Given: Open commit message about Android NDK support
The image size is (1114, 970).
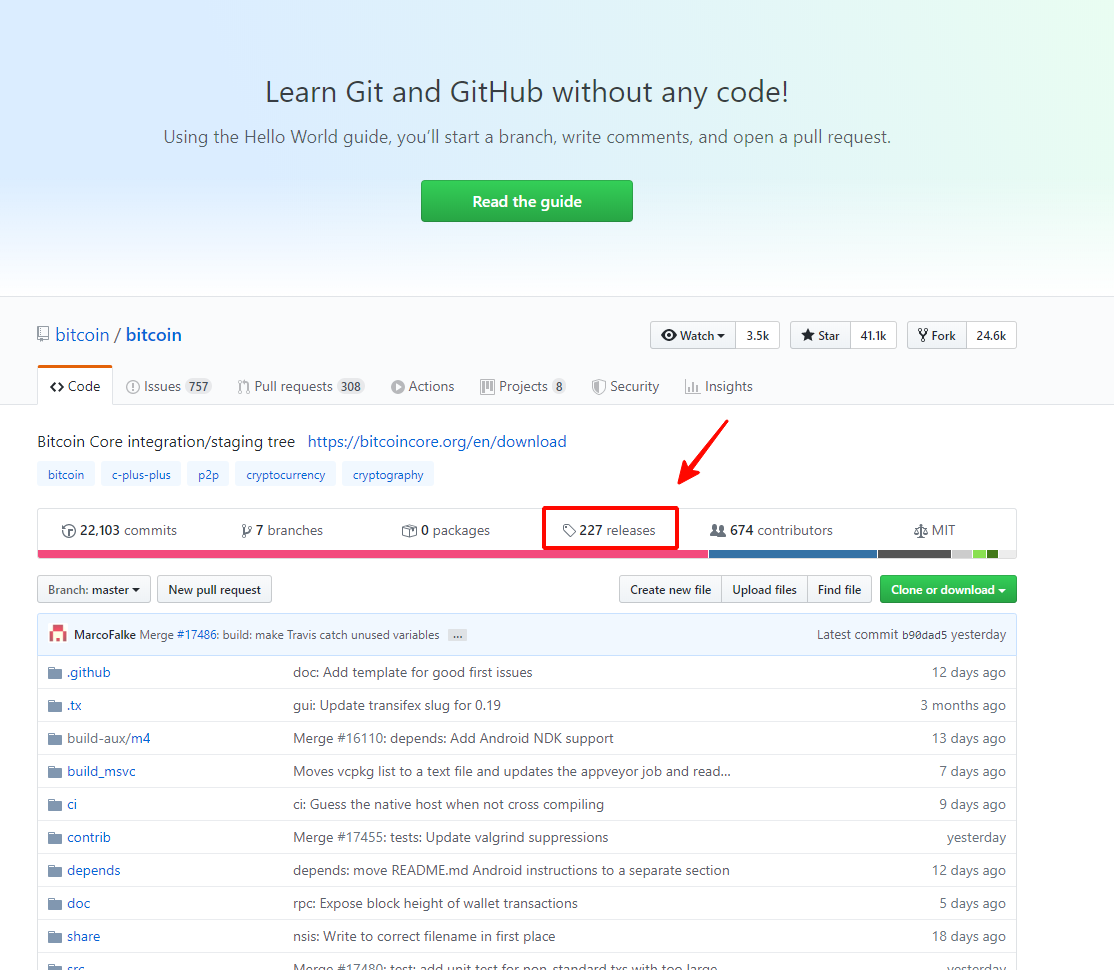Looking at the screenshot, I should [453, 738].
